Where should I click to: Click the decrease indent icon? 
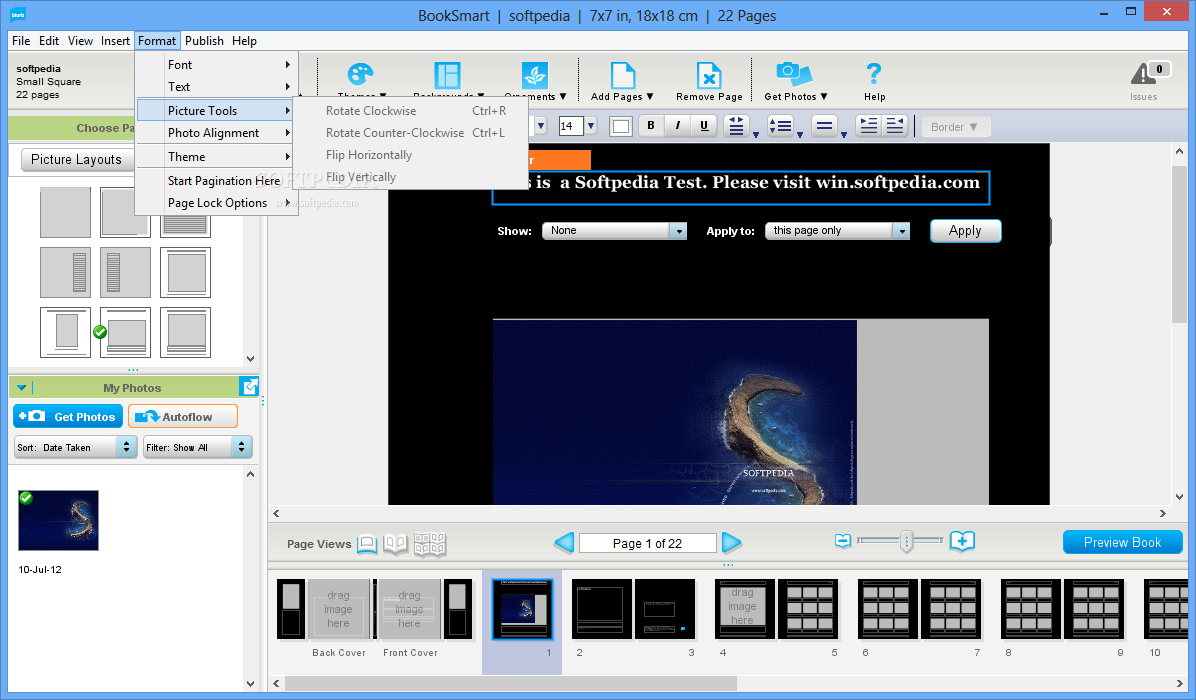[895, 126]
